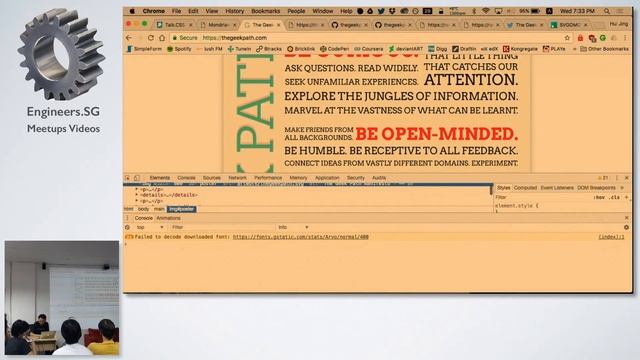
Task: Open the (index):1 source link
Action: click(x=611, y=237)
